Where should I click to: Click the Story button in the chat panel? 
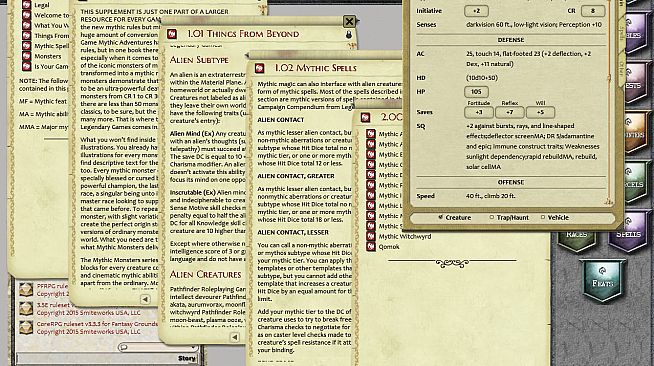(186, 358)
